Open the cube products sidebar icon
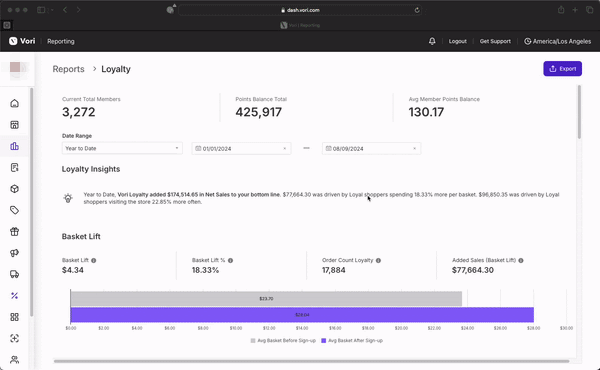 click(15, 189)
